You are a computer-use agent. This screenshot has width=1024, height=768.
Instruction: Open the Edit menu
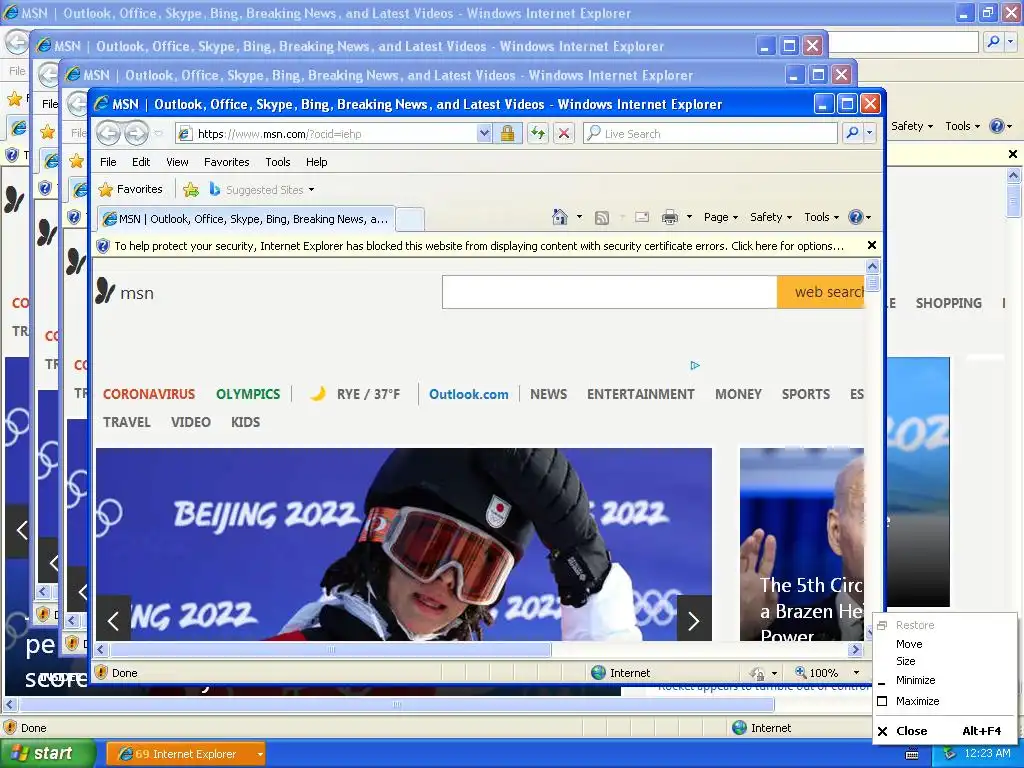(141, 162)
